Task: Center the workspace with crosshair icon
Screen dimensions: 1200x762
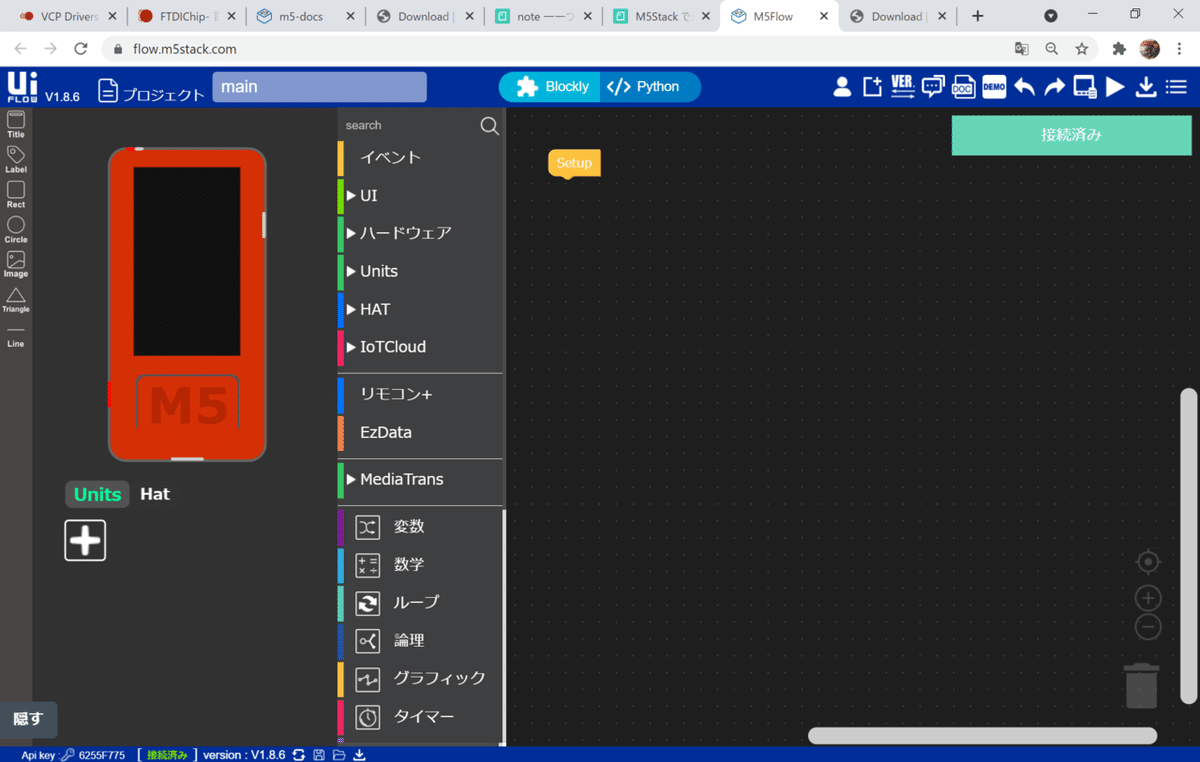Action: click(x=1148, y=562)
